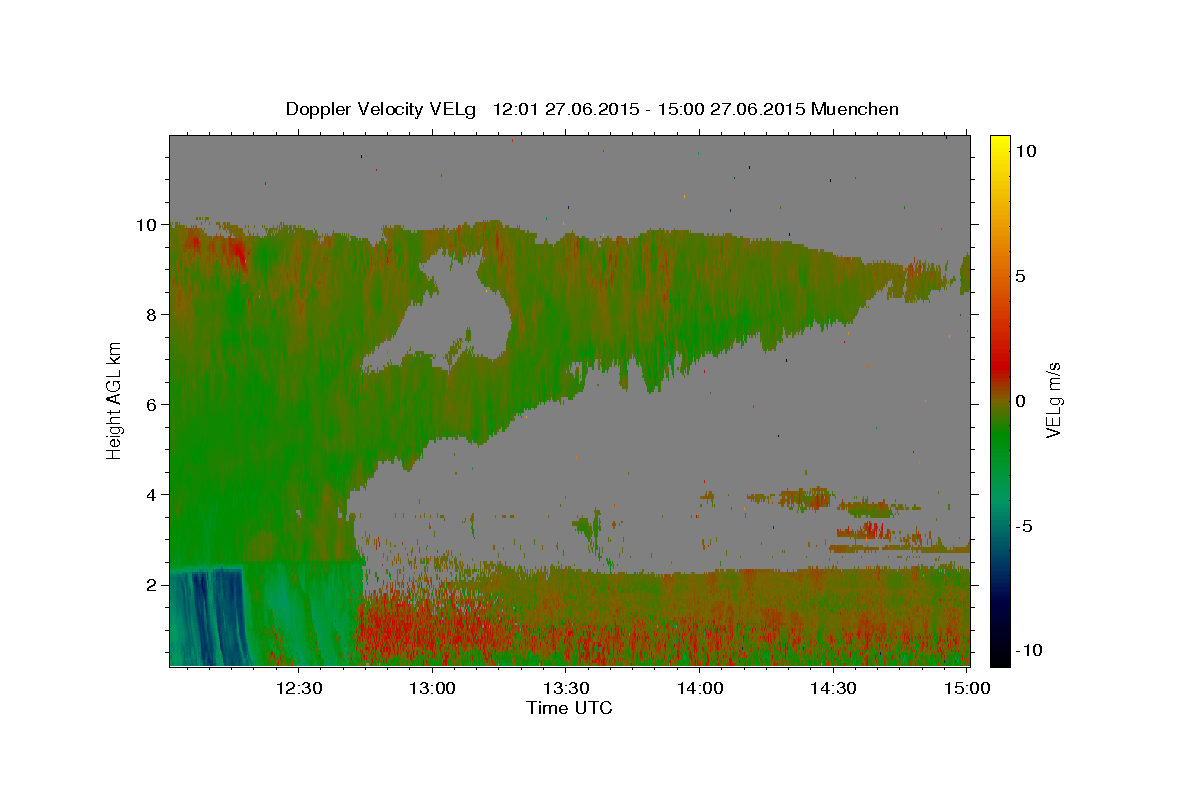The image size is (1200, 800).
Task: Click the height axis label '2'
Action: [x=152, y=585]
